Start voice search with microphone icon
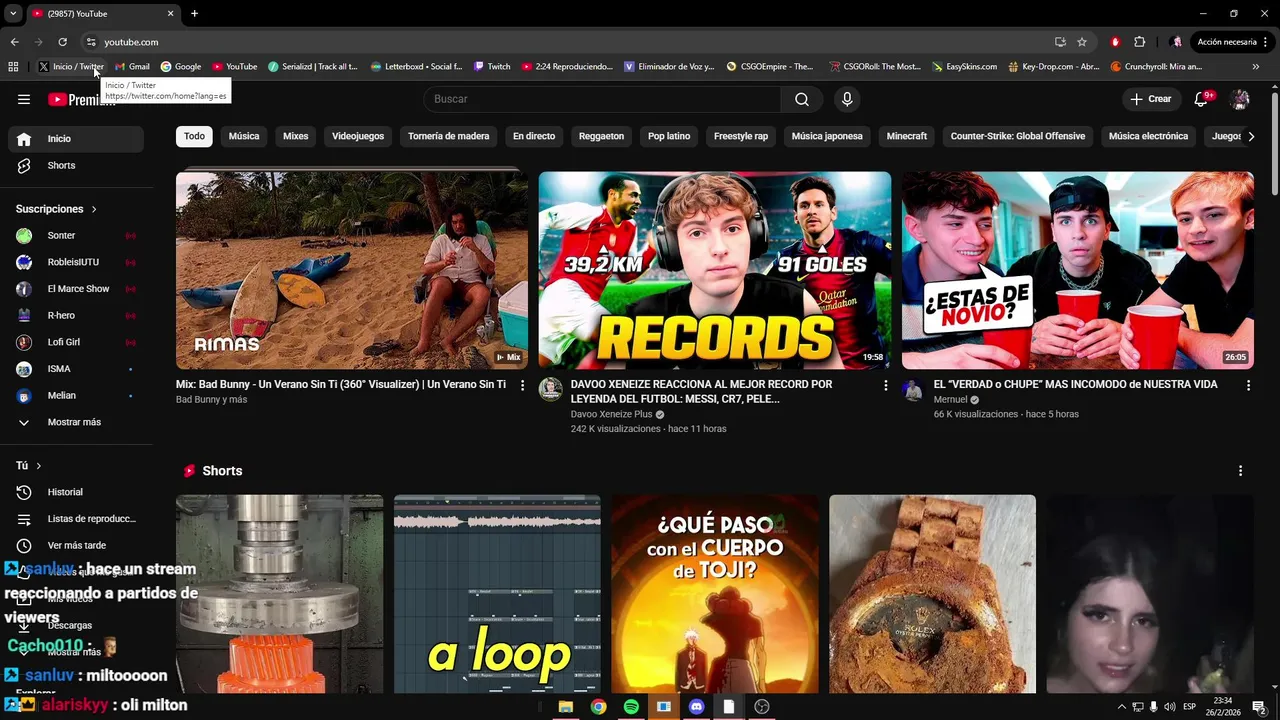 click(x=847, y=99)
